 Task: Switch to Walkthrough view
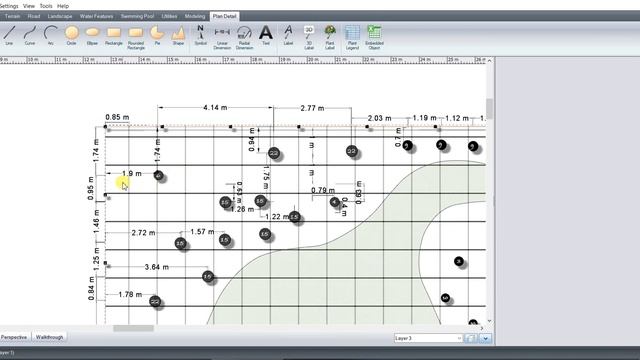click(x=49, y=337)
